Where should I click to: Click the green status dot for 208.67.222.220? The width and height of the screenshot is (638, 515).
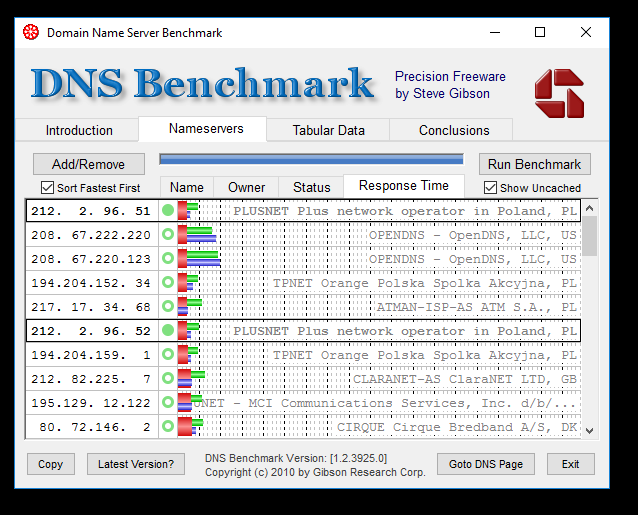[167, 235]
